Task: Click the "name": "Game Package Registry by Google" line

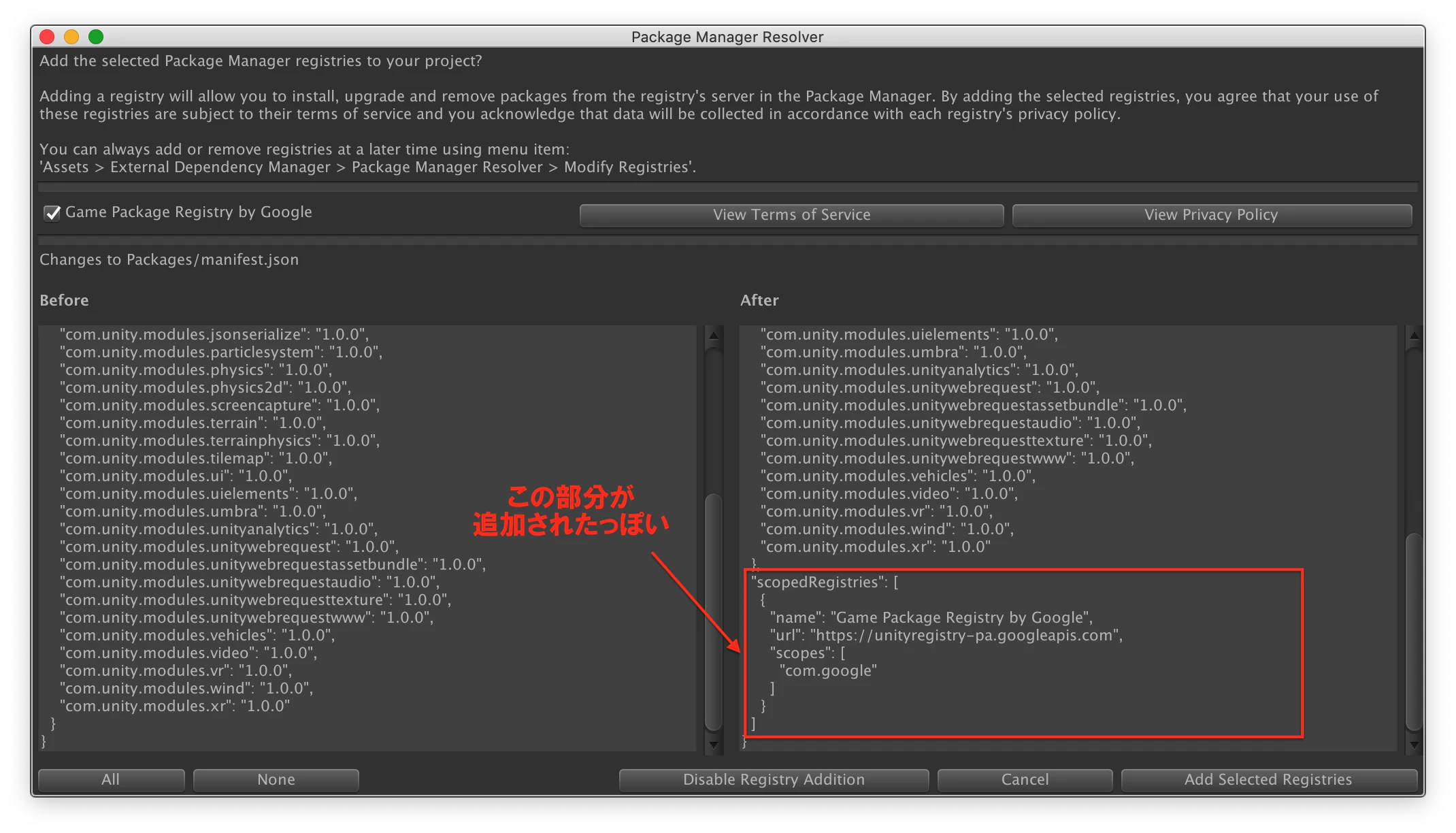Action: click(931, 618)
